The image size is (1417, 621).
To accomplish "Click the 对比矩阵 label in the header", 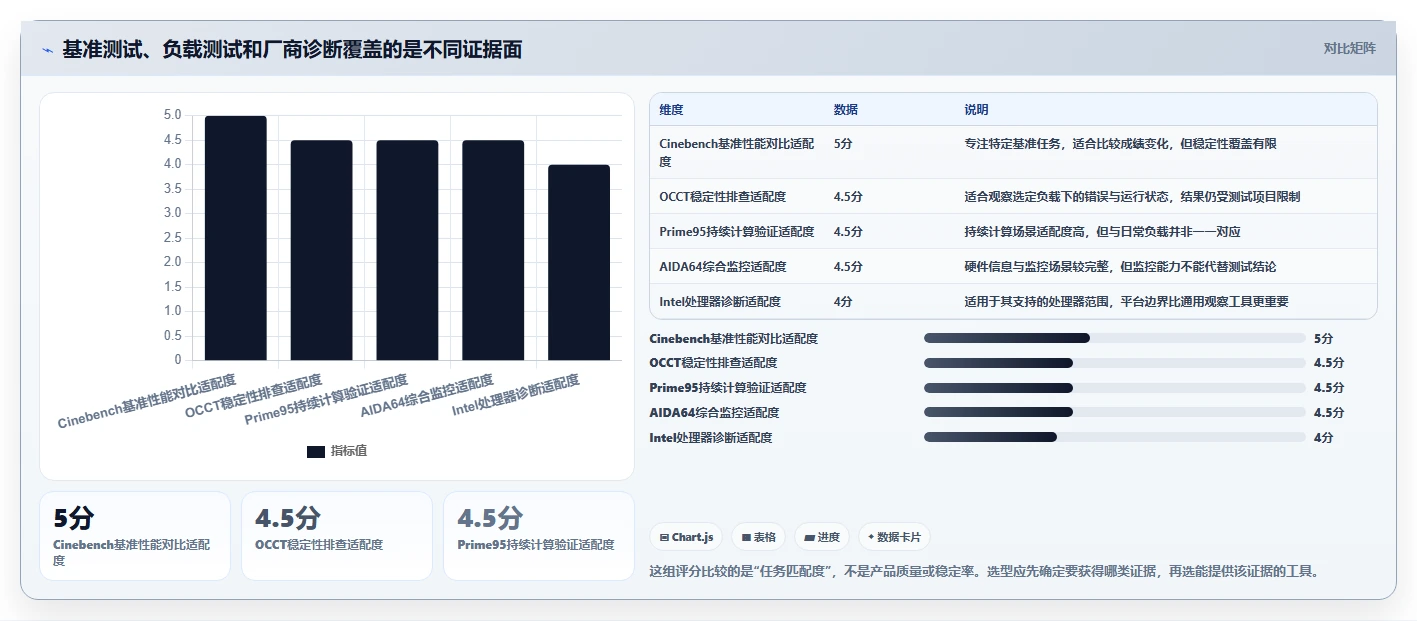I will pyautogui.click(x=1349, y=48).
